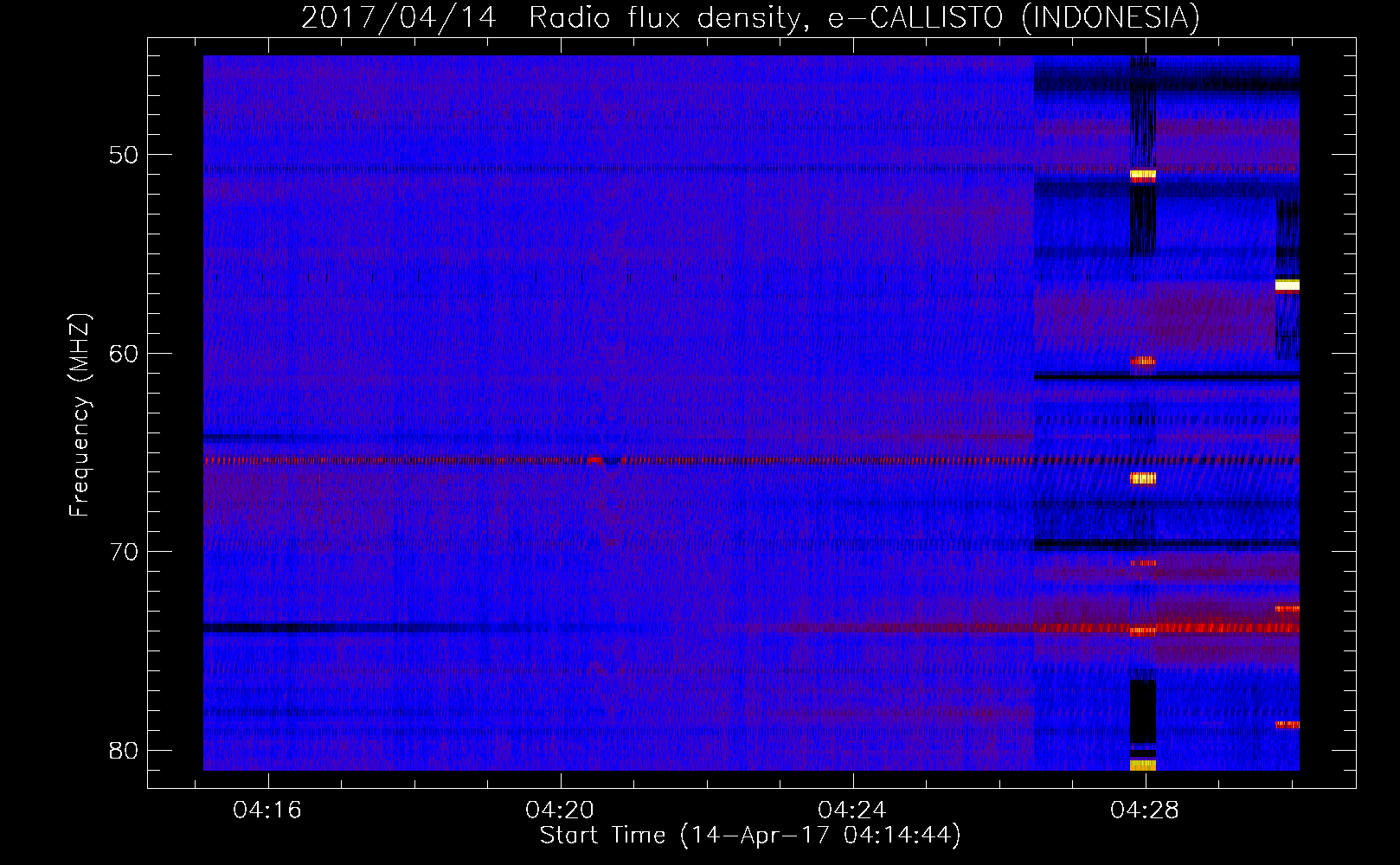Click the yellow burst near 81 MHz at 04:28
The width and height of the screenshot is (1400, 865).
pyautogui.click(x=1143, y=766)
